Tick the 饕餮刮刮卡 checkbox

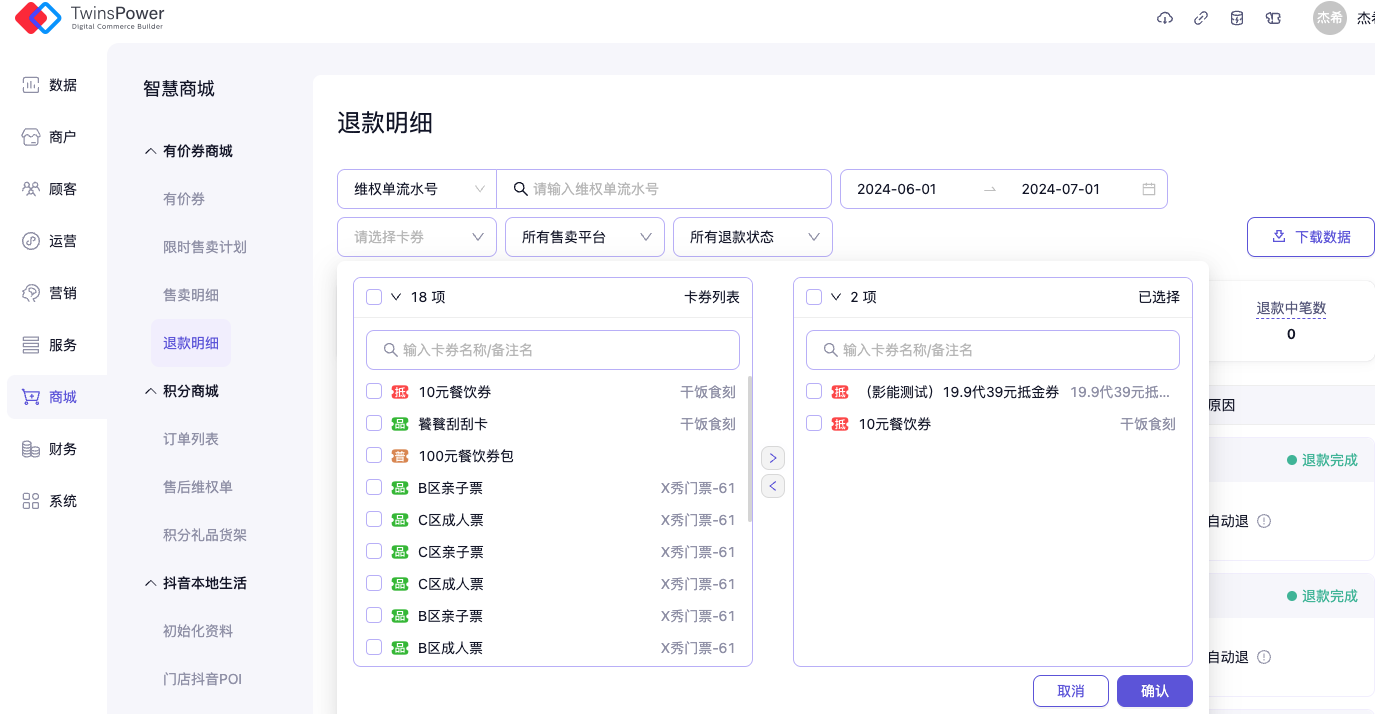click(374, 424)
